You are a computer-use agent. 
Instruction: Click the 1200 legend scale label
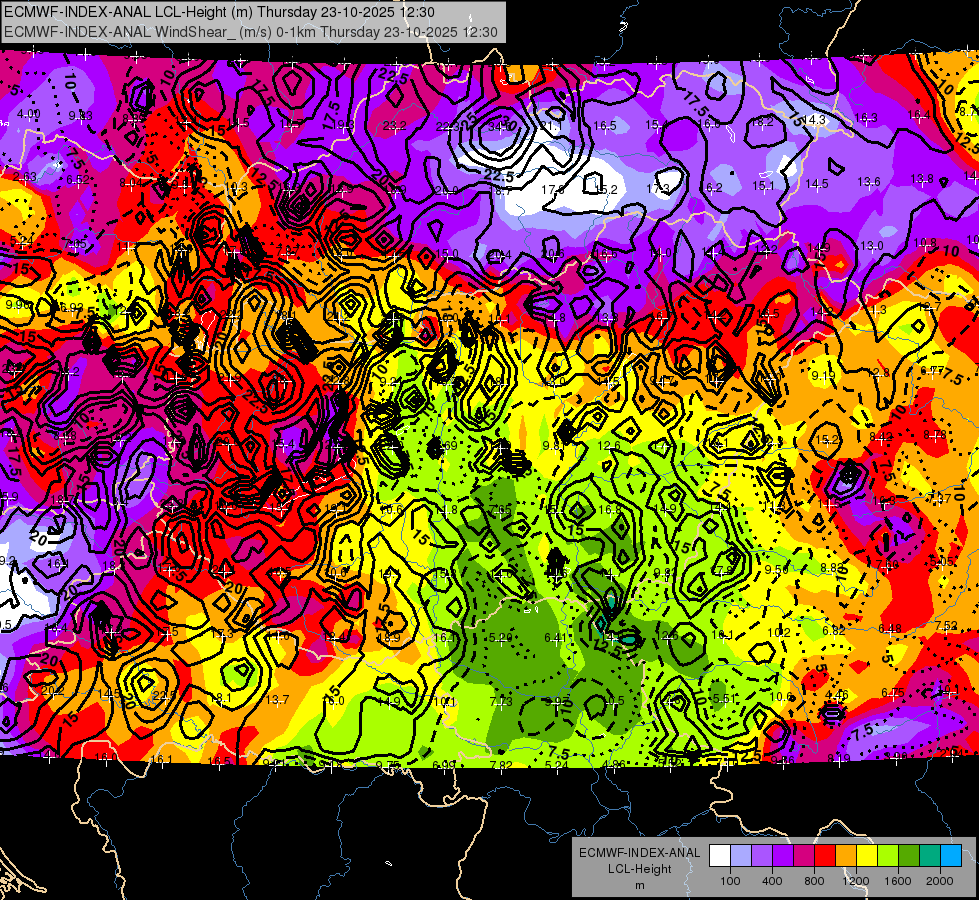point(856,881)
